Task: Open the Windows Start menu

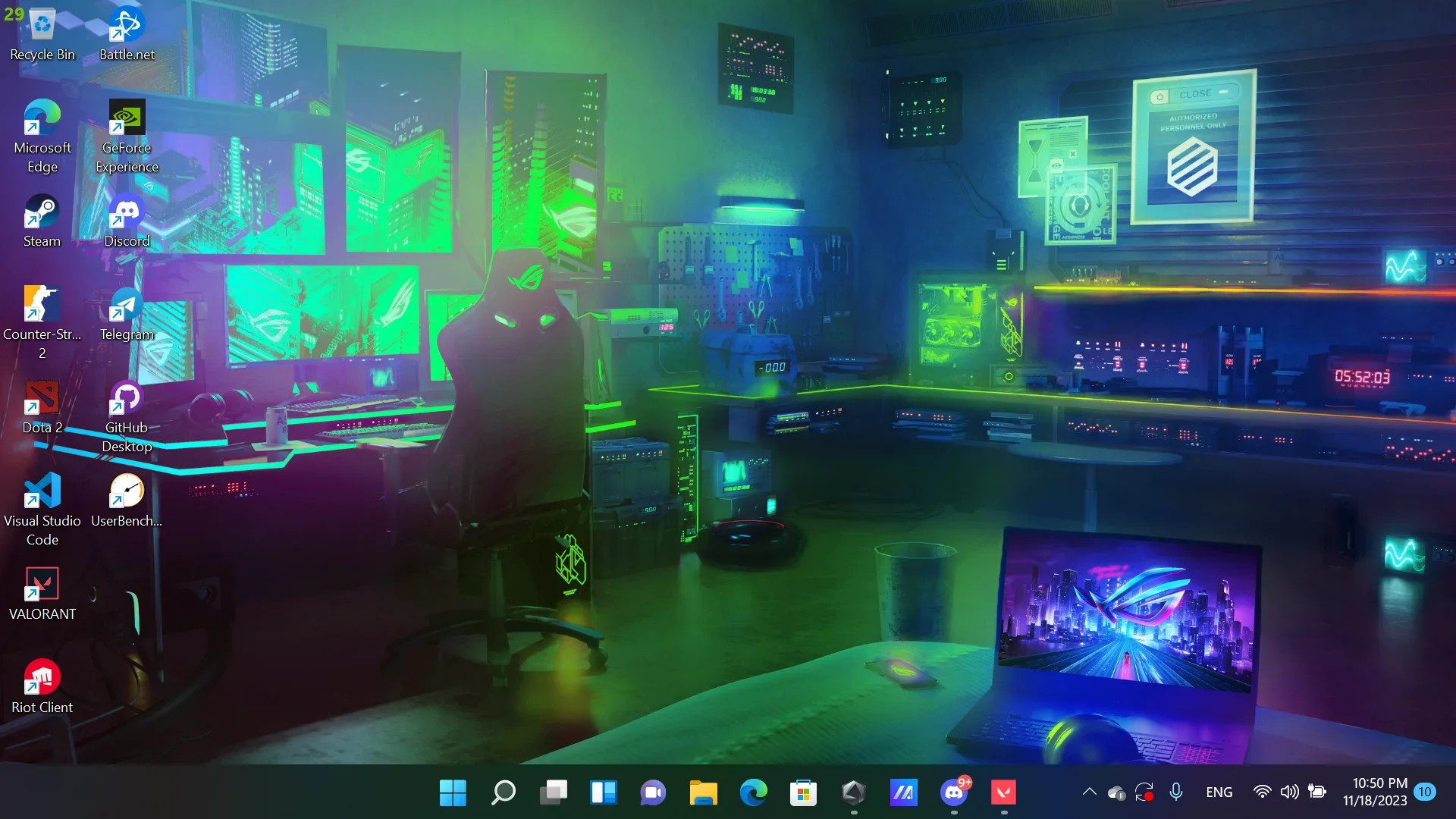Action: click(453, 792)
